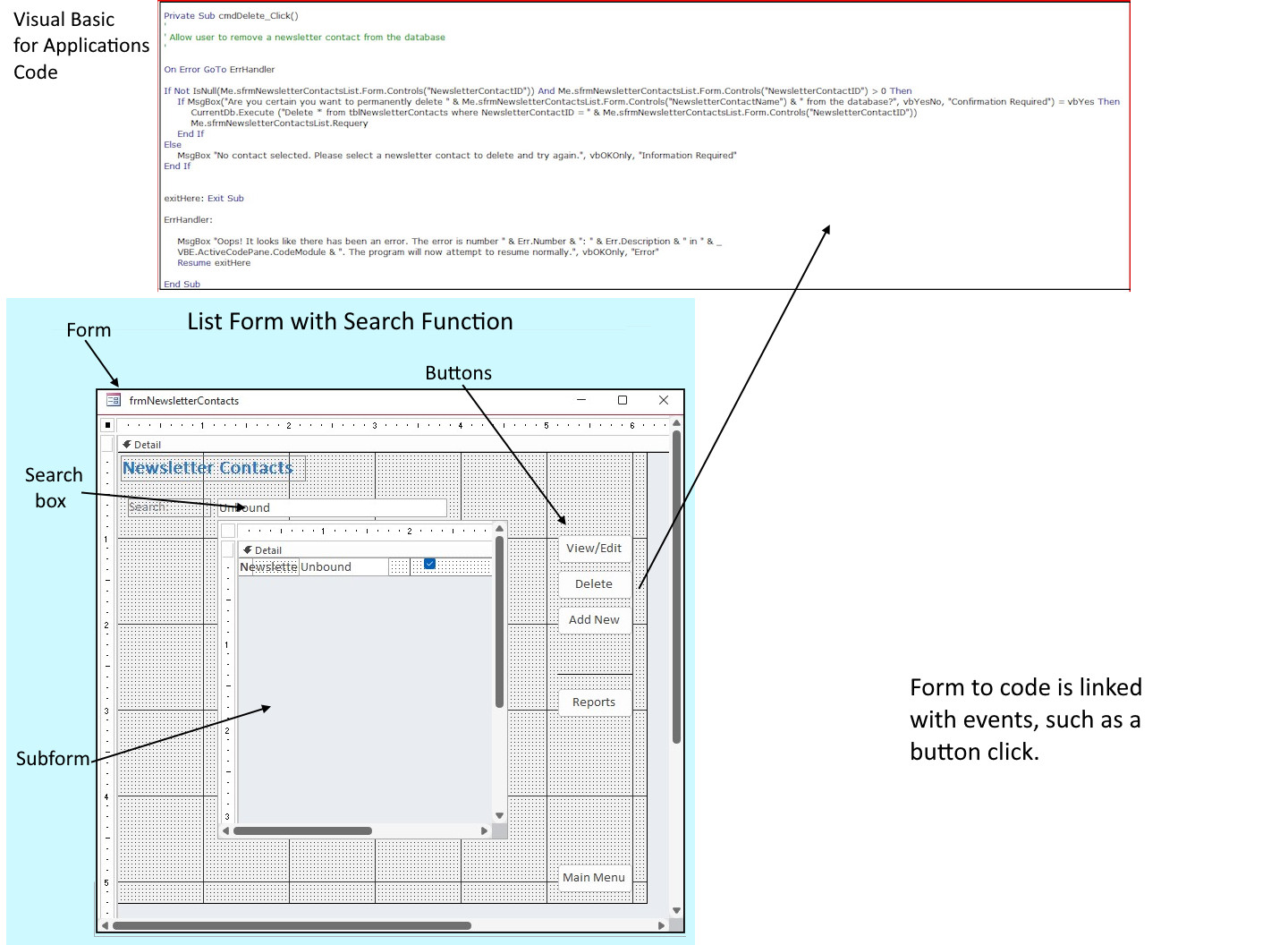Collapse the Detail band inside the subform
Viewport: 1288px width, 945px height.
click(x=248, y=549)
